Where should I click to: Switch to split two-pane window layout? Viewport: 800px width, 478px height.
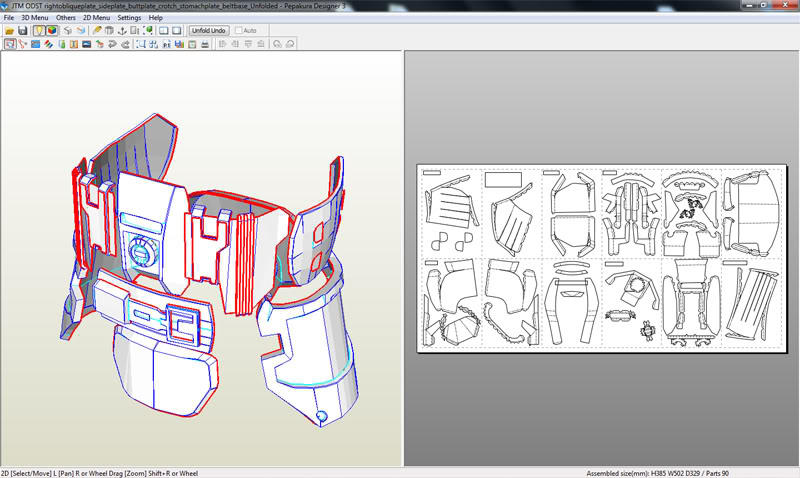(x=164, y=31)
